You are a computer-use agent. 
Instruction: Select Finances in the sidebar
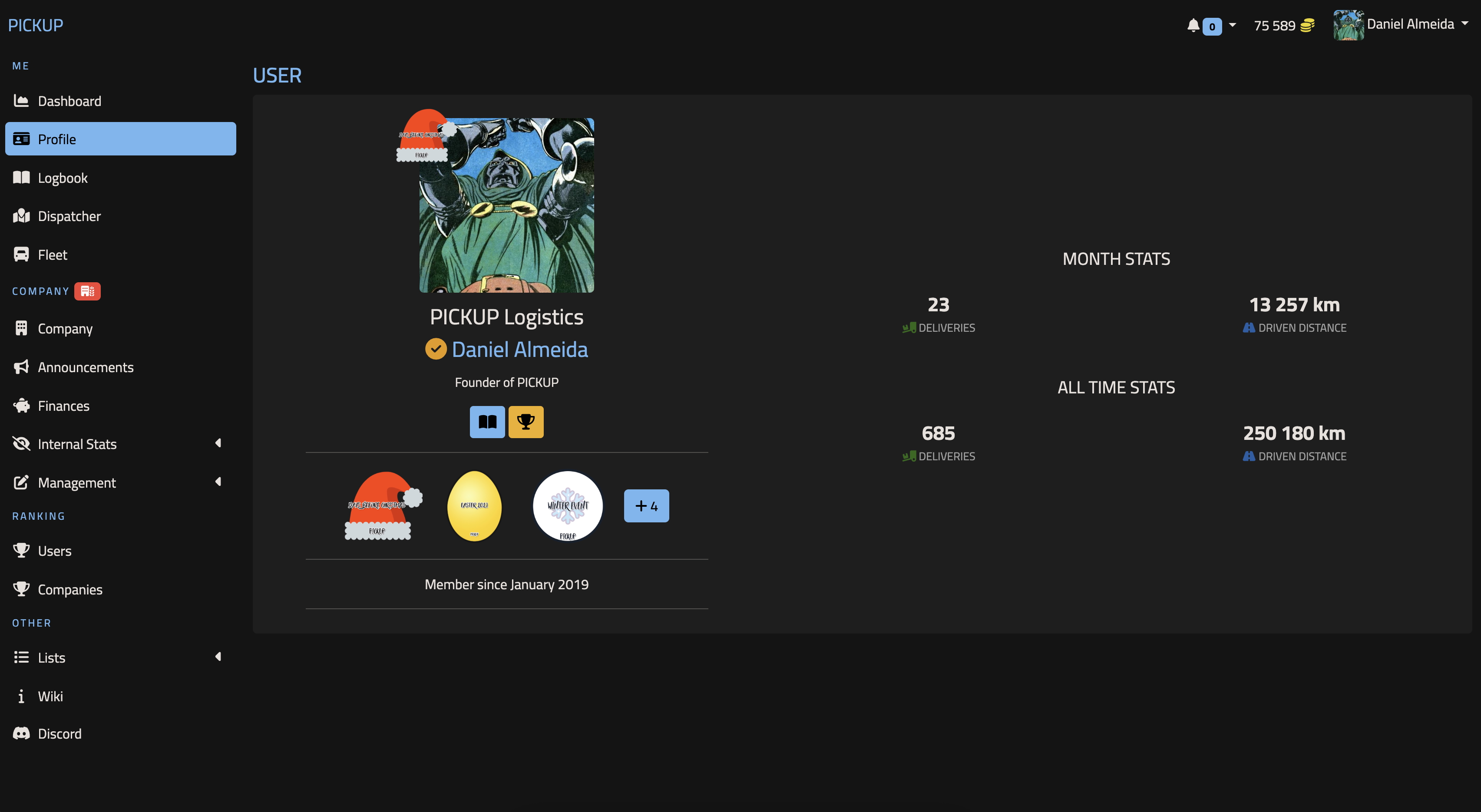pyautogui.click(x=63, y=406)
